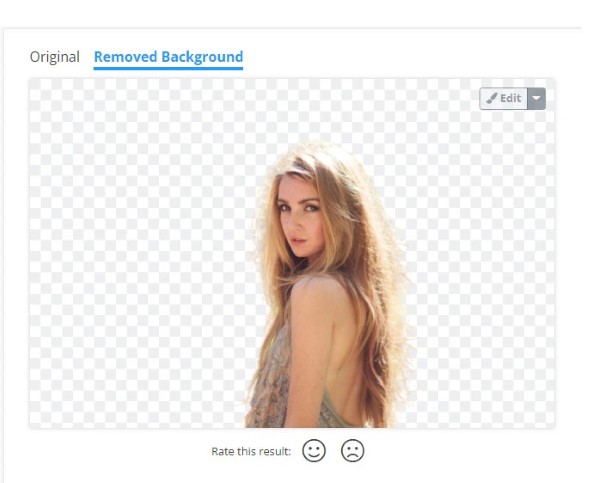The image size is (600, 483).
Task: Click the checkerboard area above the woman's head
Action: (314, 109)
